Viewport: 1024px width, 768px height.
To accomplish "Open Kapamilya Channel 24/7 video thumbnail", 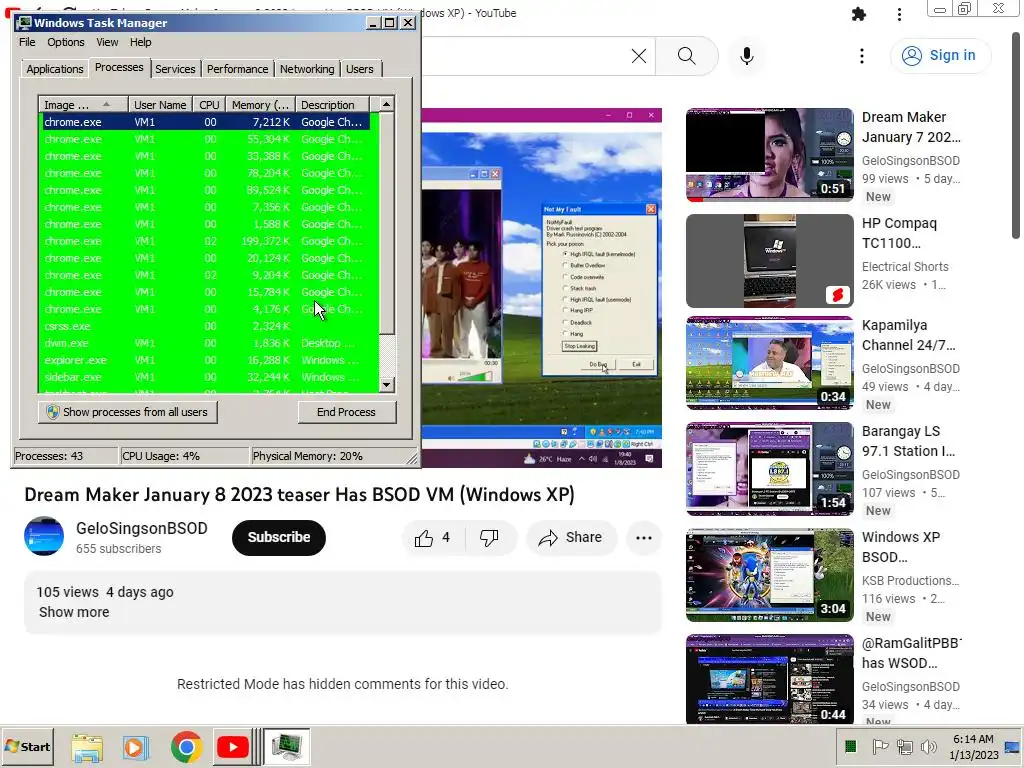I will [x=769, y=363].
